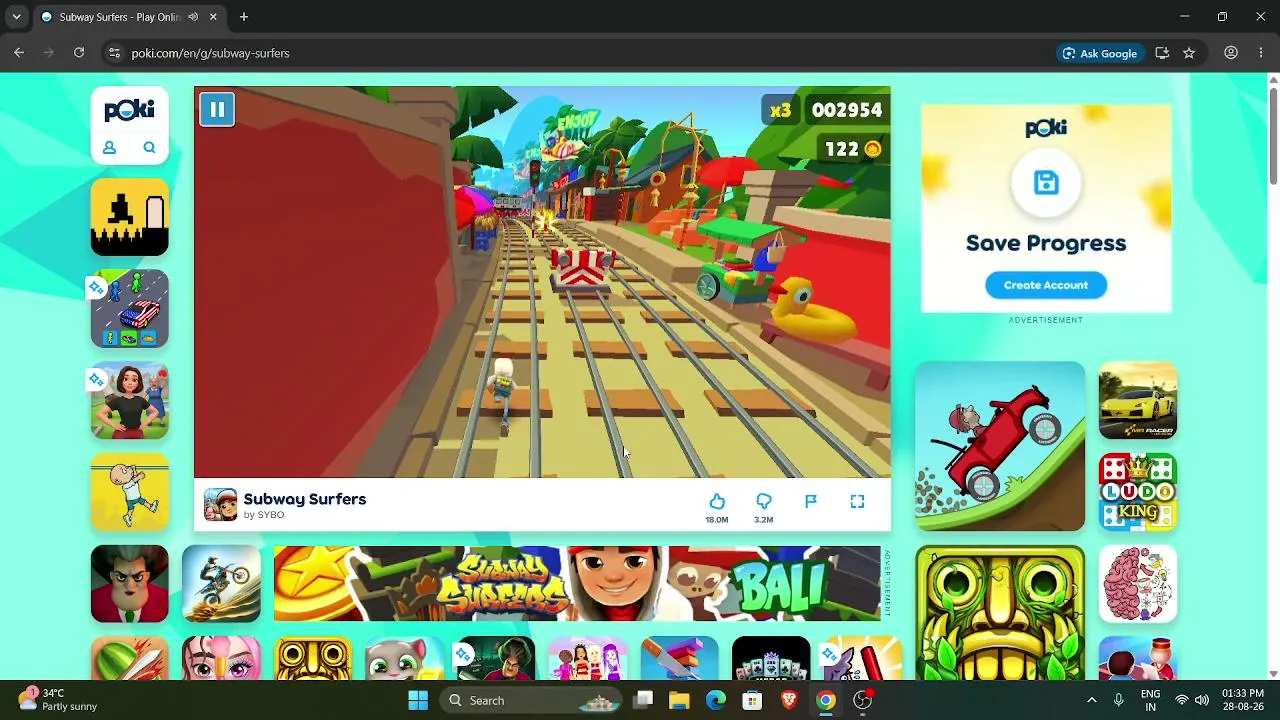Toggle fullscreen mode for the game
The height and width of the screenshot is (720, 1280).
tap(857, 501)
